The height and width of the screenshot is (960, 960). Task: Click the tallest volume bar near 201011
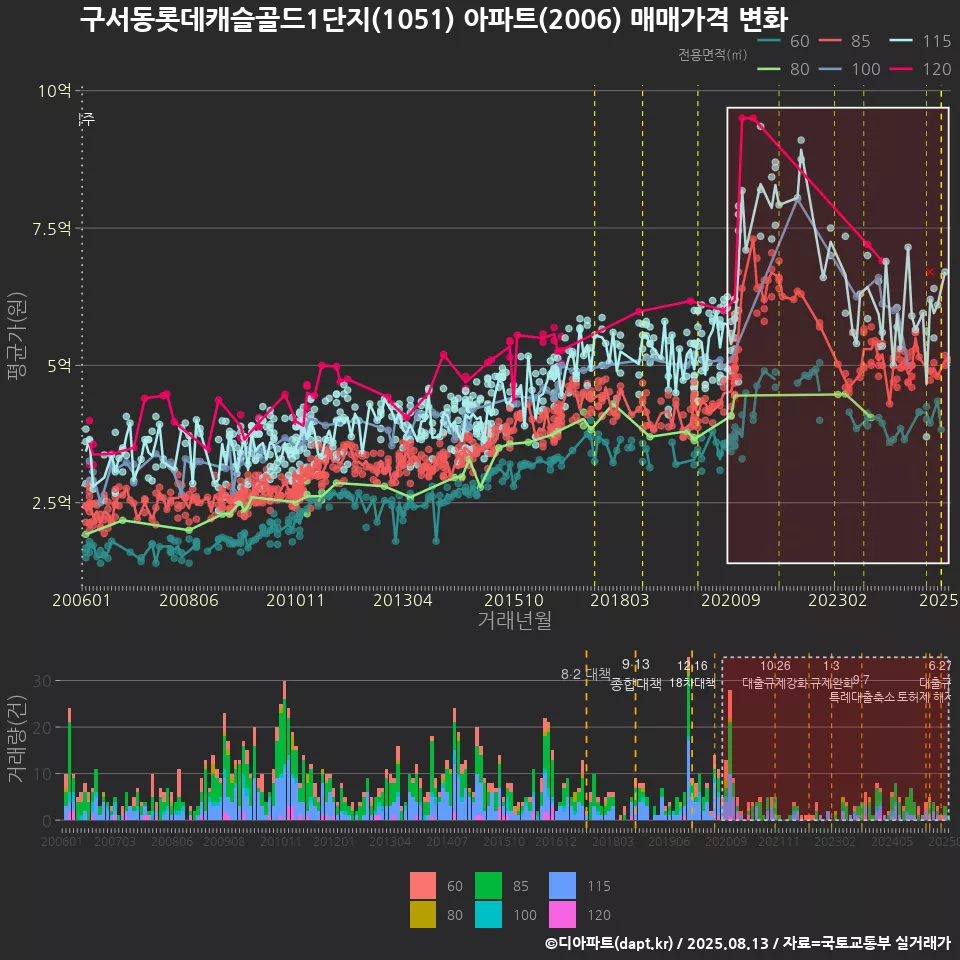tap(284, 751)
